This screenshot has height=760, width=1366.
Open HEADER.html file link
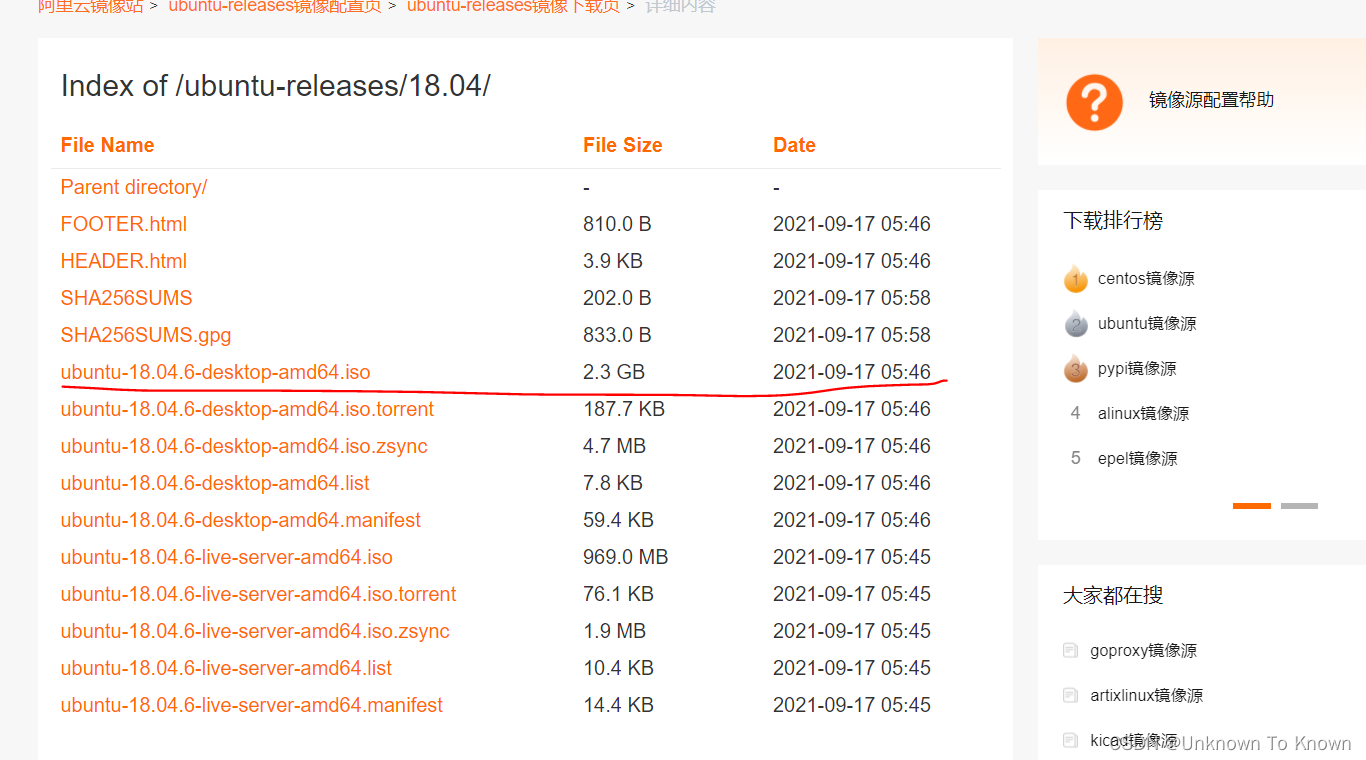(x=124, y=261)
